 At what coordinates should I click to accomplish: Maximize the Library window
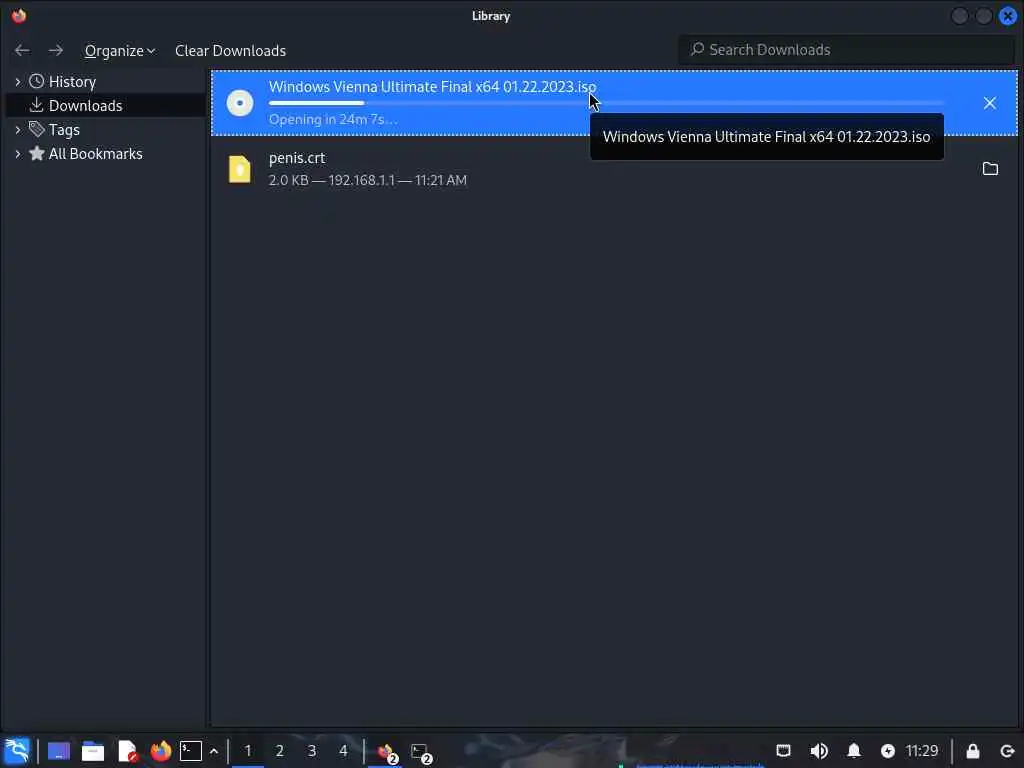(984, 16)
